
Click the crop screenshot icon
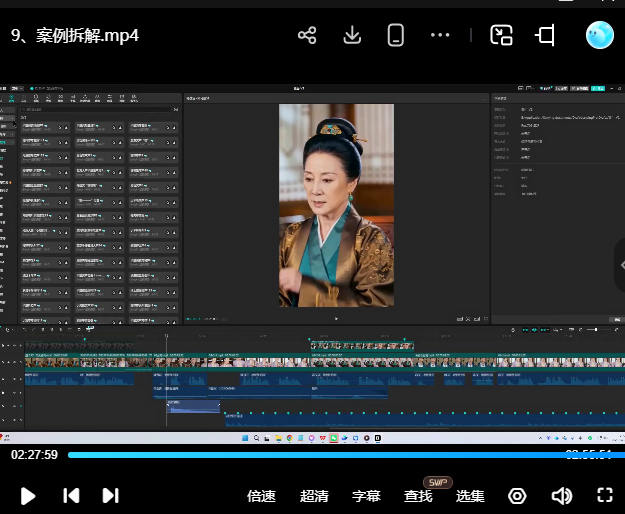point(545,36)
